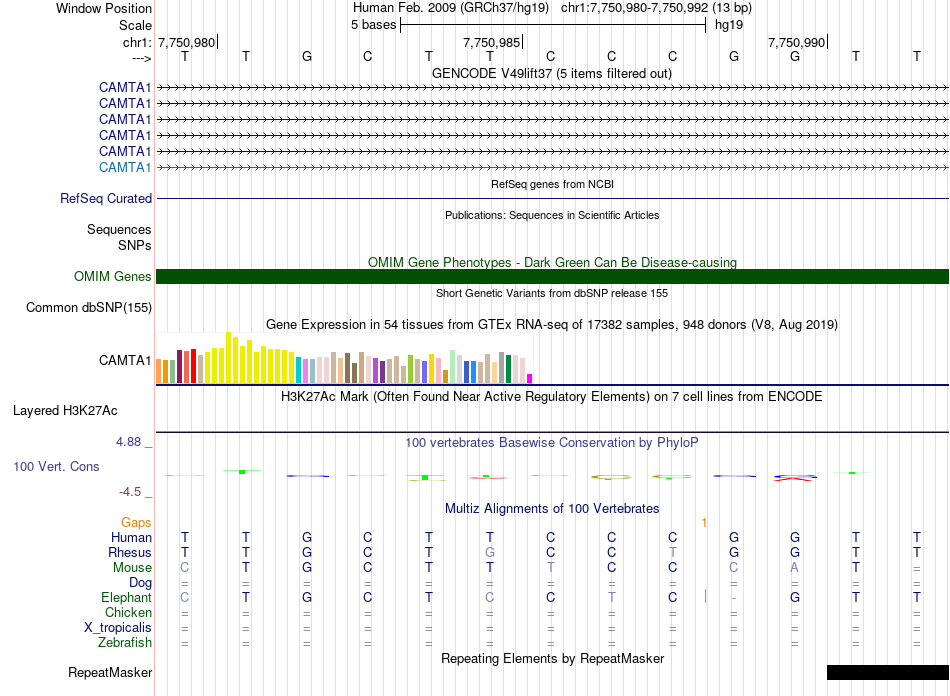Open the Common dbSNP(155) track label
Screen dimensions: 950x696
pos(88,308)
